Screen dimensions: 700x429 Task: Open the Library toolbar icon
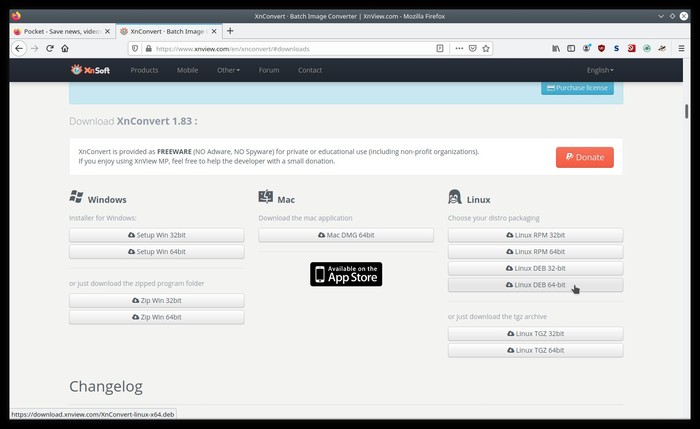[556, 48]
